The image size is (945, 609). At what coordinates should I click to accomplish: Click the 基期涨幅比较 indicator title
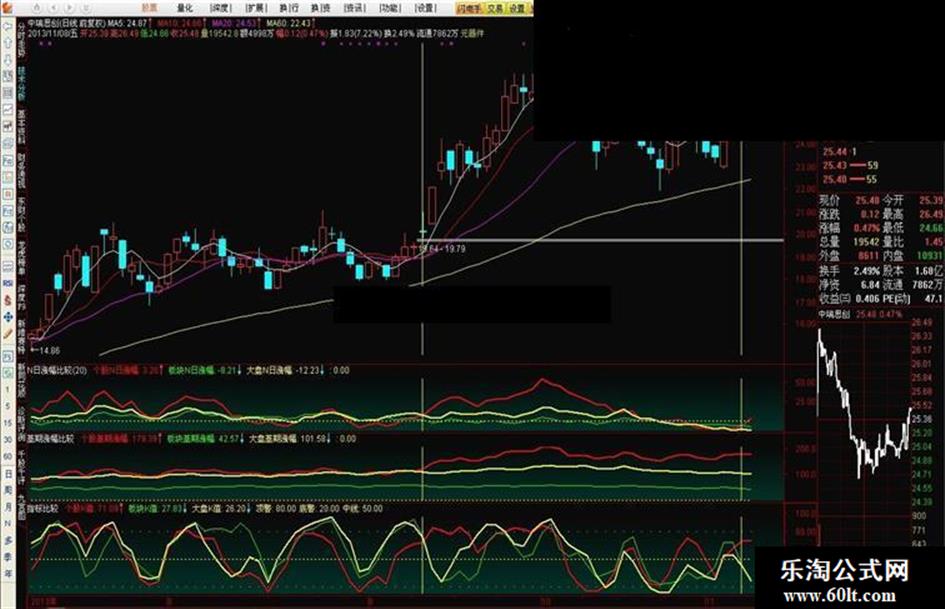[x=50, y=439]
